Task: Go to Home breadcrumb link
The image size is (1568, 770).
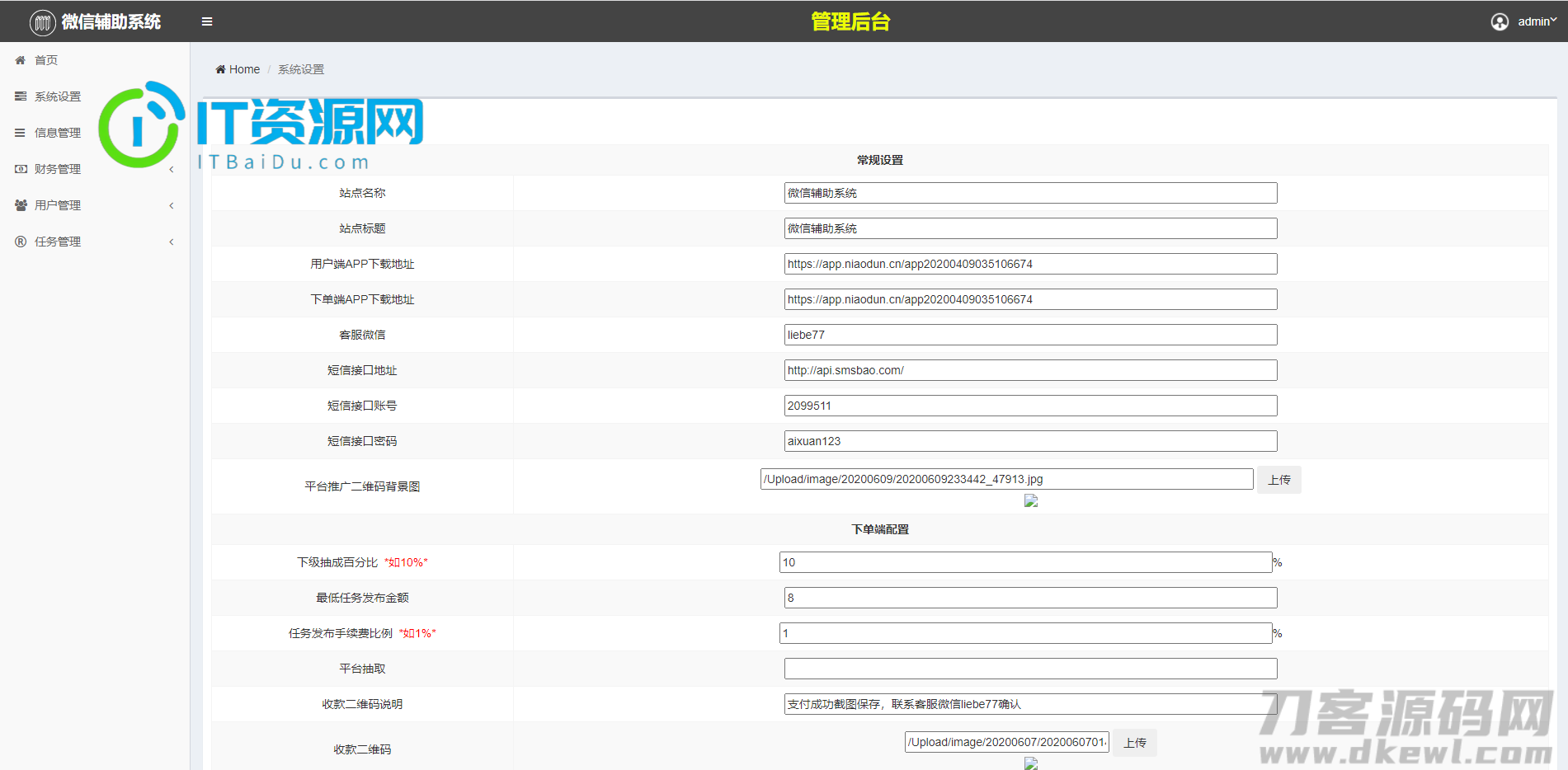Action: coord(244,69)
